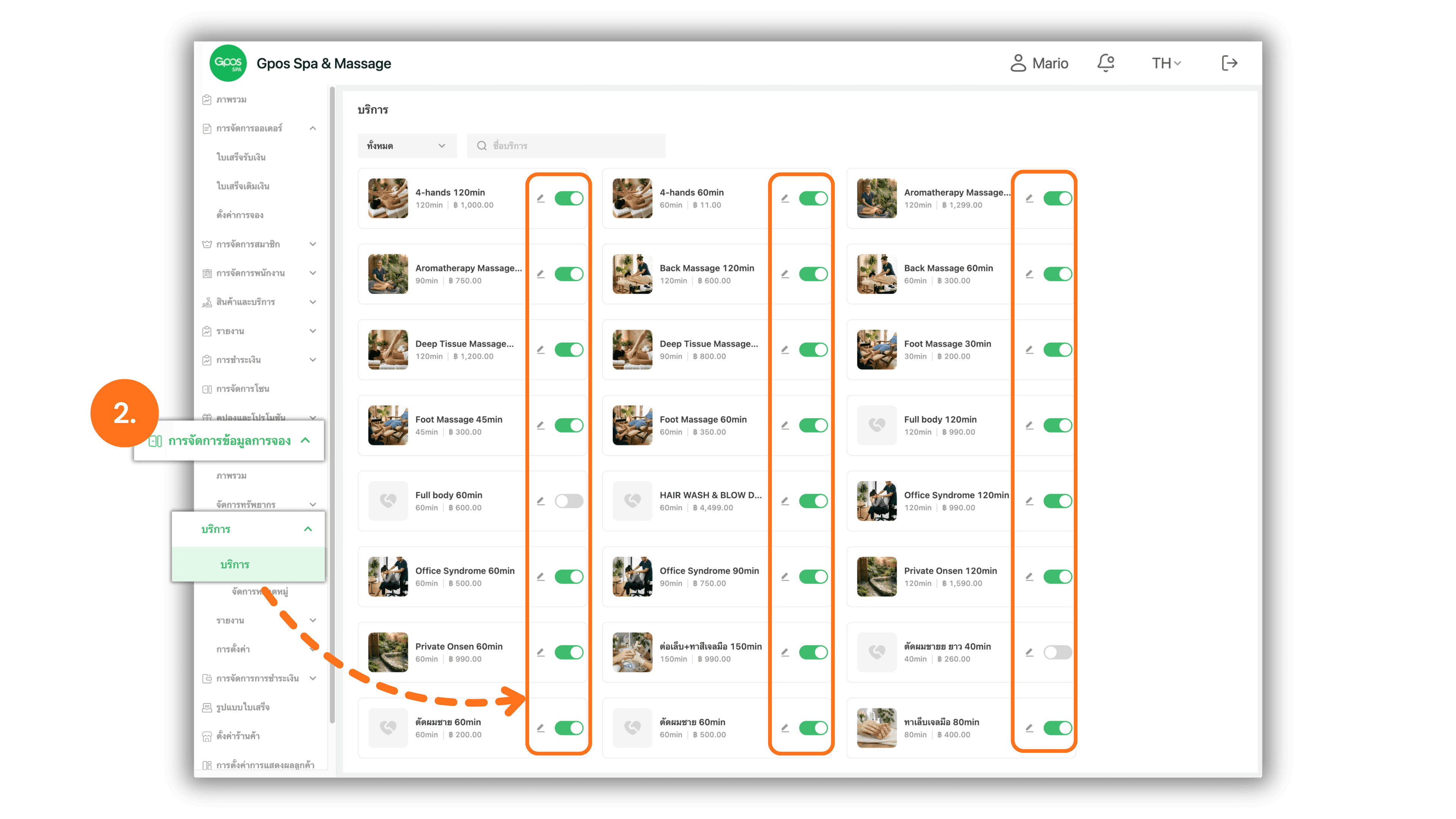Open รูปแบบใบเสร็จ in sidebar
The height and width of the screenshot is (819, 1456).
(x=236, y=708)
